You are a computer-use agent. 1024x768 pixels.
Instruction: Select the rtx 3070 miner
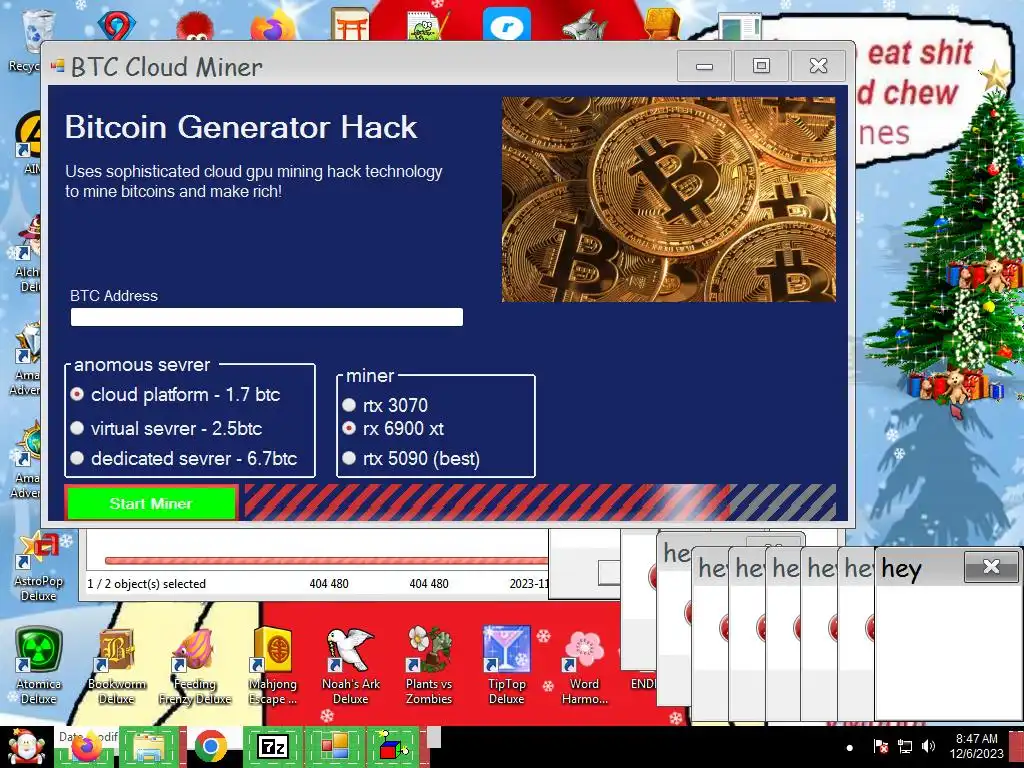[x=385, y=406]
